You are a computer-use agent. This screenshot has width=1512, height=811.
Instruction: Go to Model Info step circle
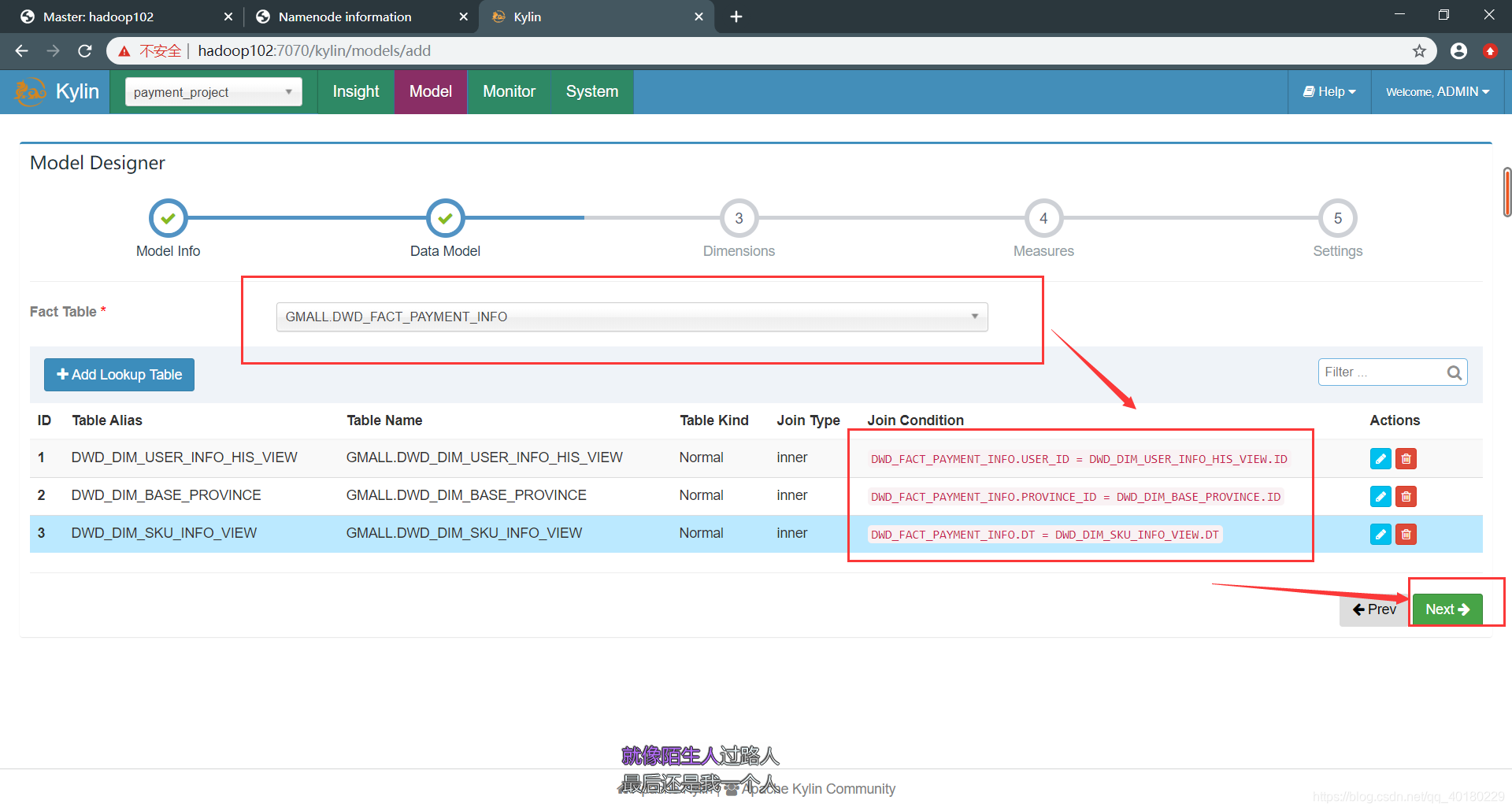[168, 218]
